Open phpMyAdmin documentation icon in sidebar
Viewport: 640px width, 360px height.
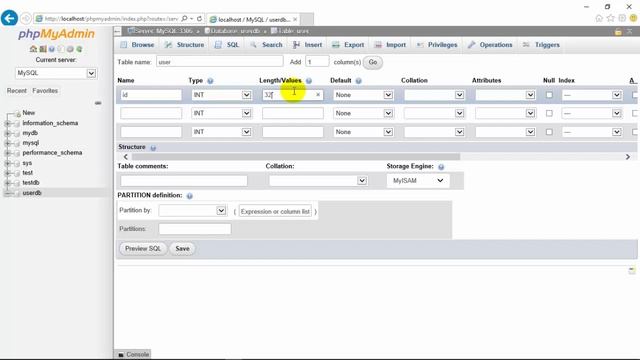(52, 49)
